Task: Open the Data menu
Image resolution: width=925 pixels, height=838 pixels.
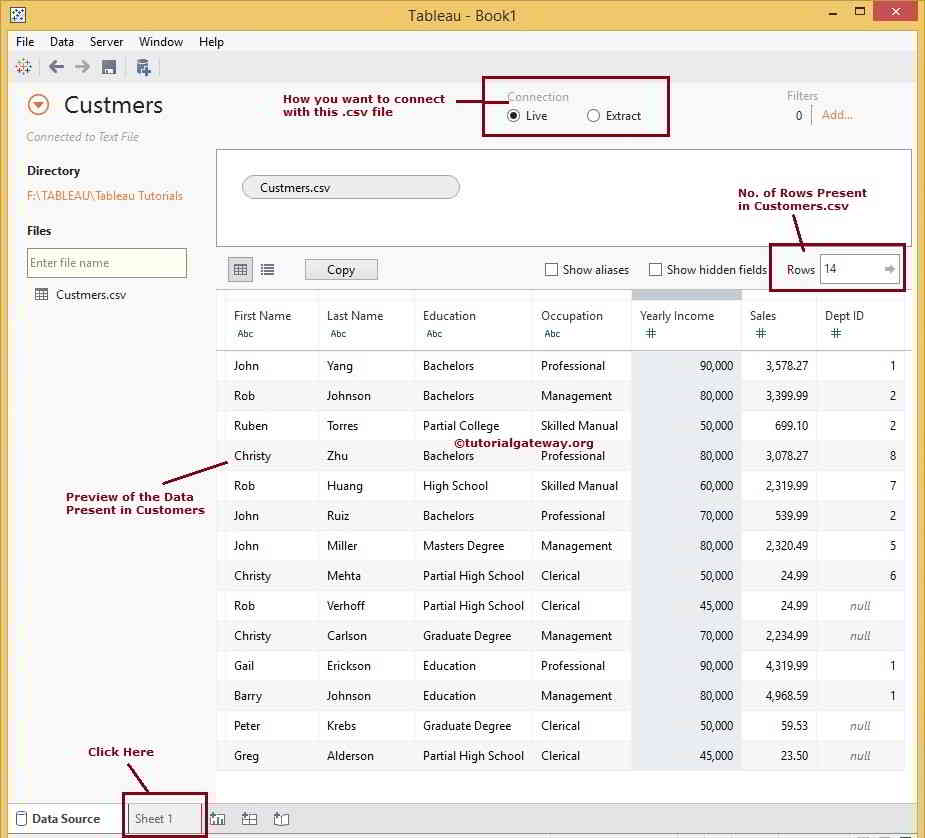Action: click(62, 42)
